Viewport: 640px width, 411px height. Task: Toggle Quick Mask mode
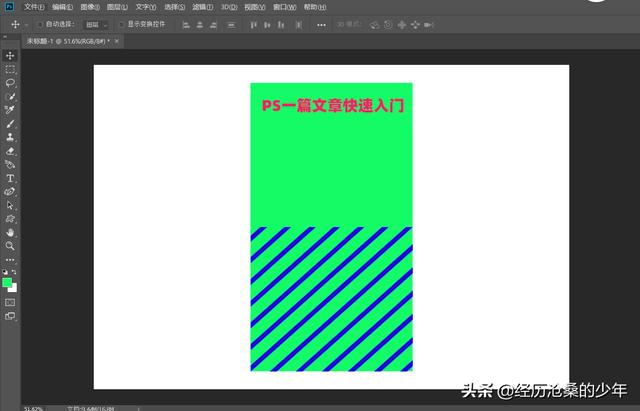(10, 302)
